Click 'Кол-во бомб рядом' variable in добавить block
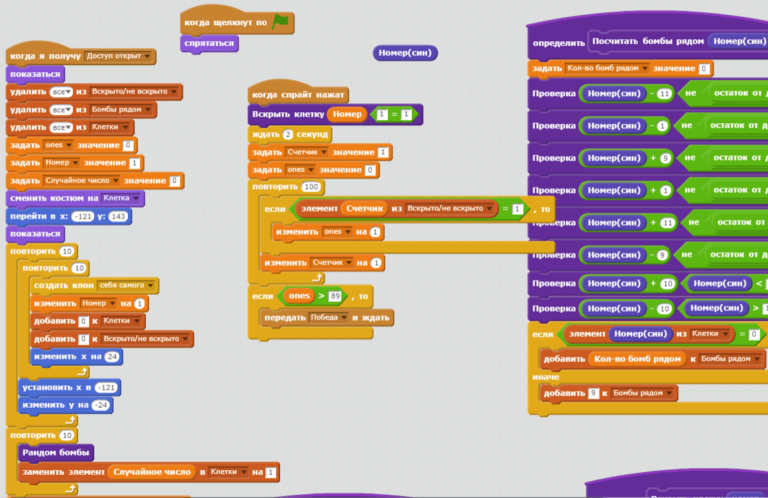 click(637, 359)
